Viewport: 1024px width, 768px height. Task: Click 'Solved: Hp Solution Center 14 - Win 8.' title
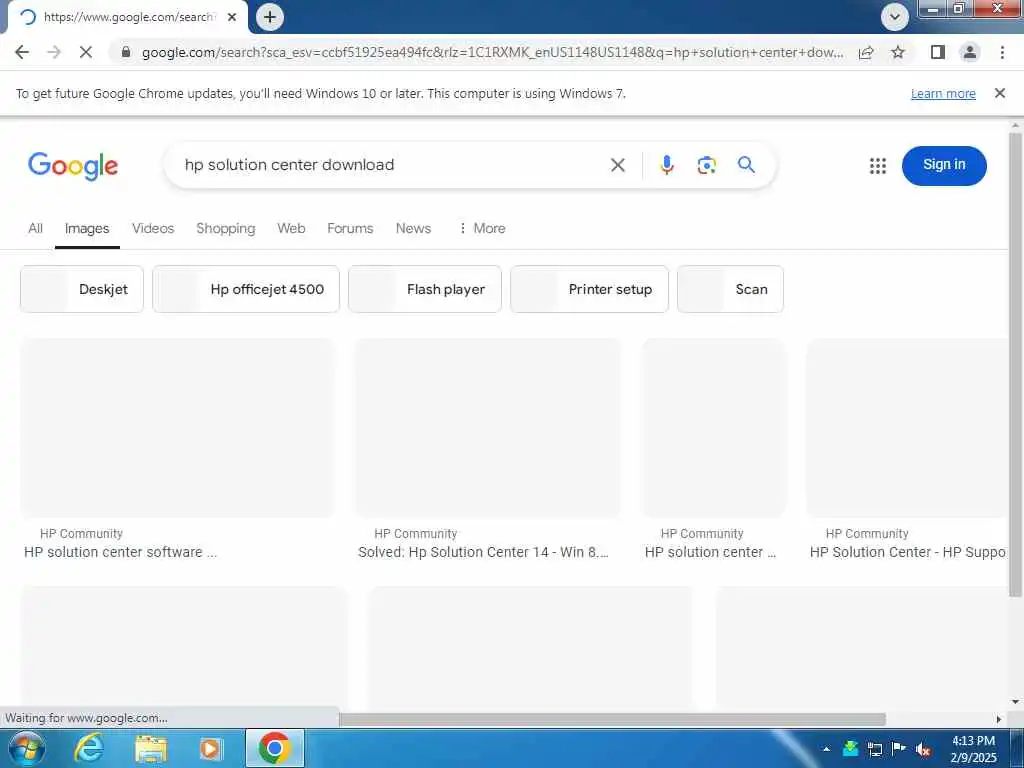483,552
